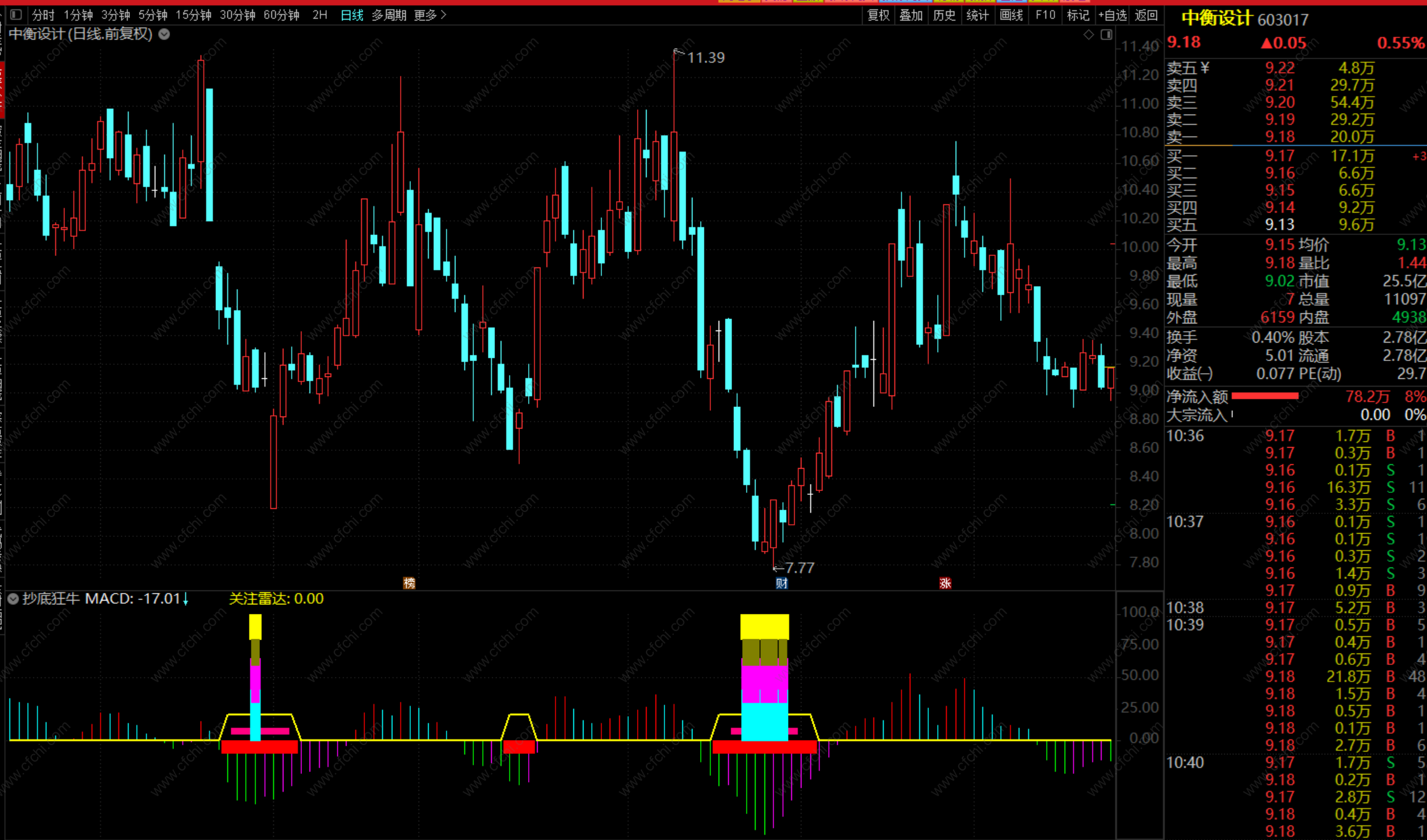Click the 叠加 overlay toolbar item

click(911, 15)
